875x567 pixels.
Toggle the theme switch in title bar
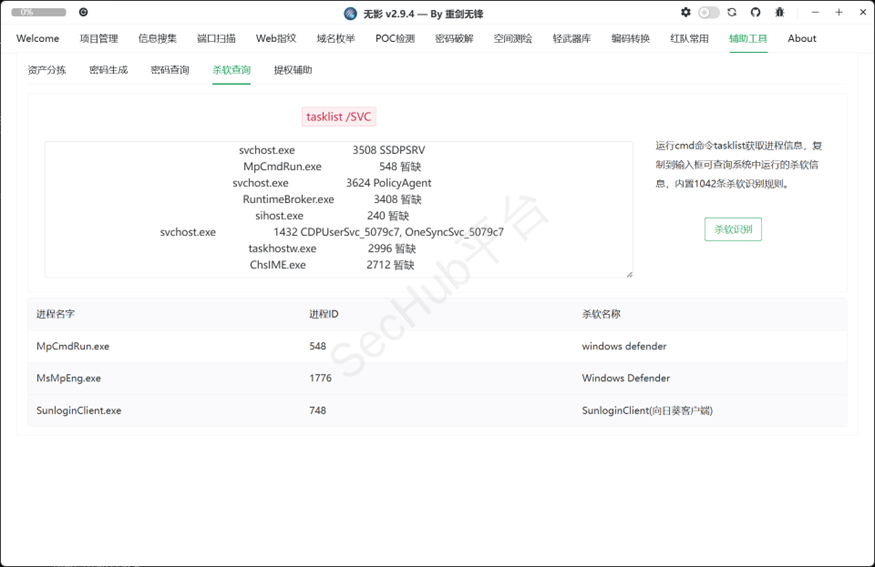click(x=709, y=12)
